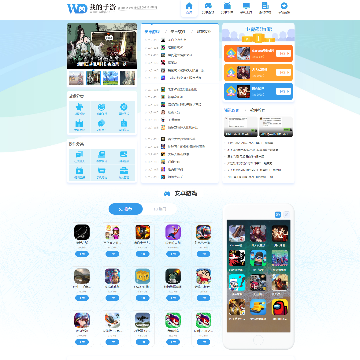Open the first article screenshot thumbnail in right panel
Image resolution: width=360 pixels, height=360 pixels.
coord(241,127)
